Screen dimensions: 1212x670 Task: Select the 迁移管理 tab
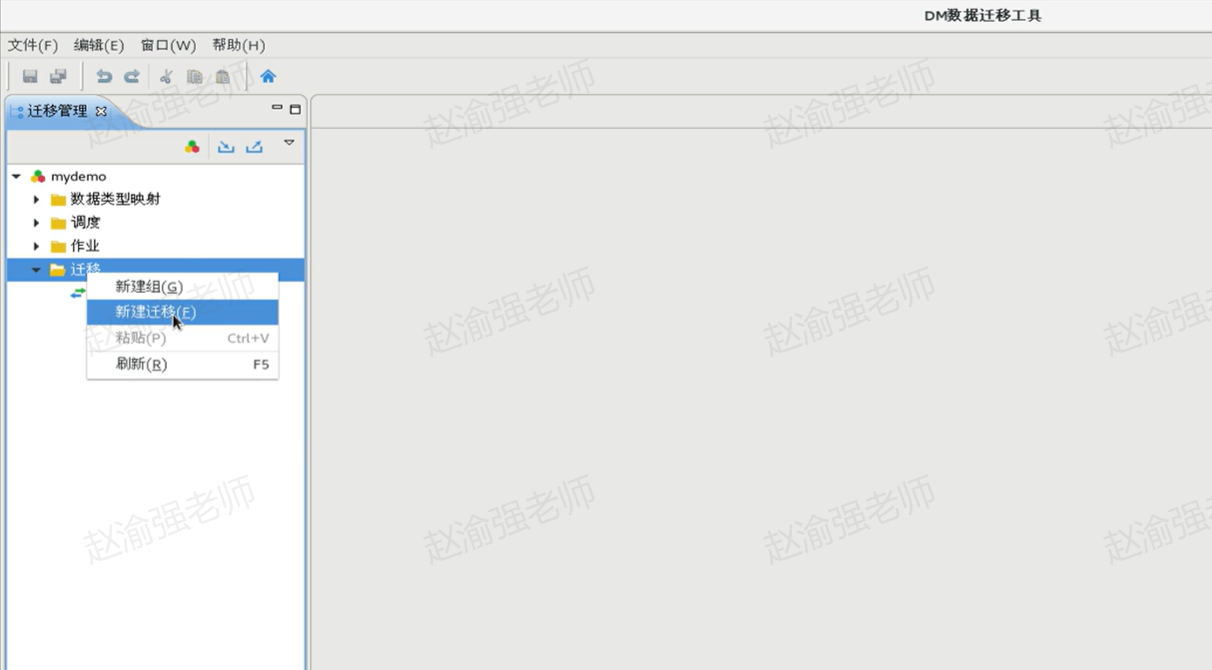coord(58,111)
